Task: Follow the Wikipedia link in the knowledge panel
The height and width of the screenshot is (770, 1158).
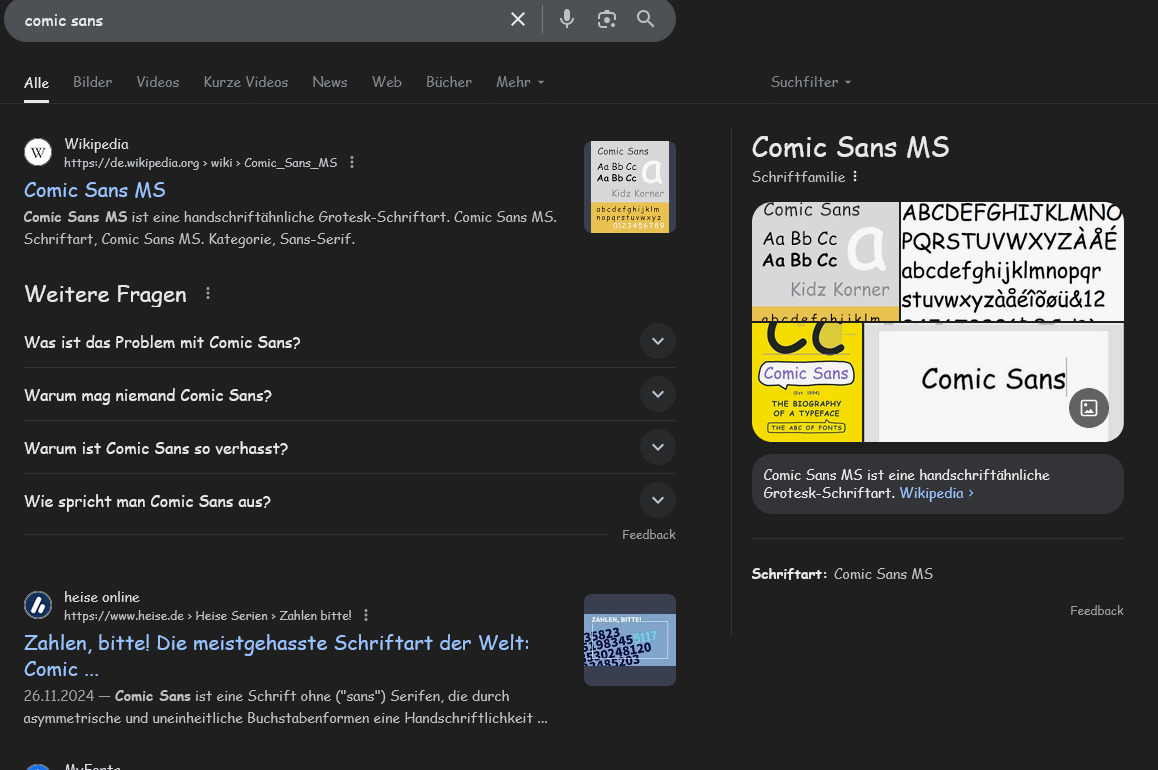Action: pos(936,493)
